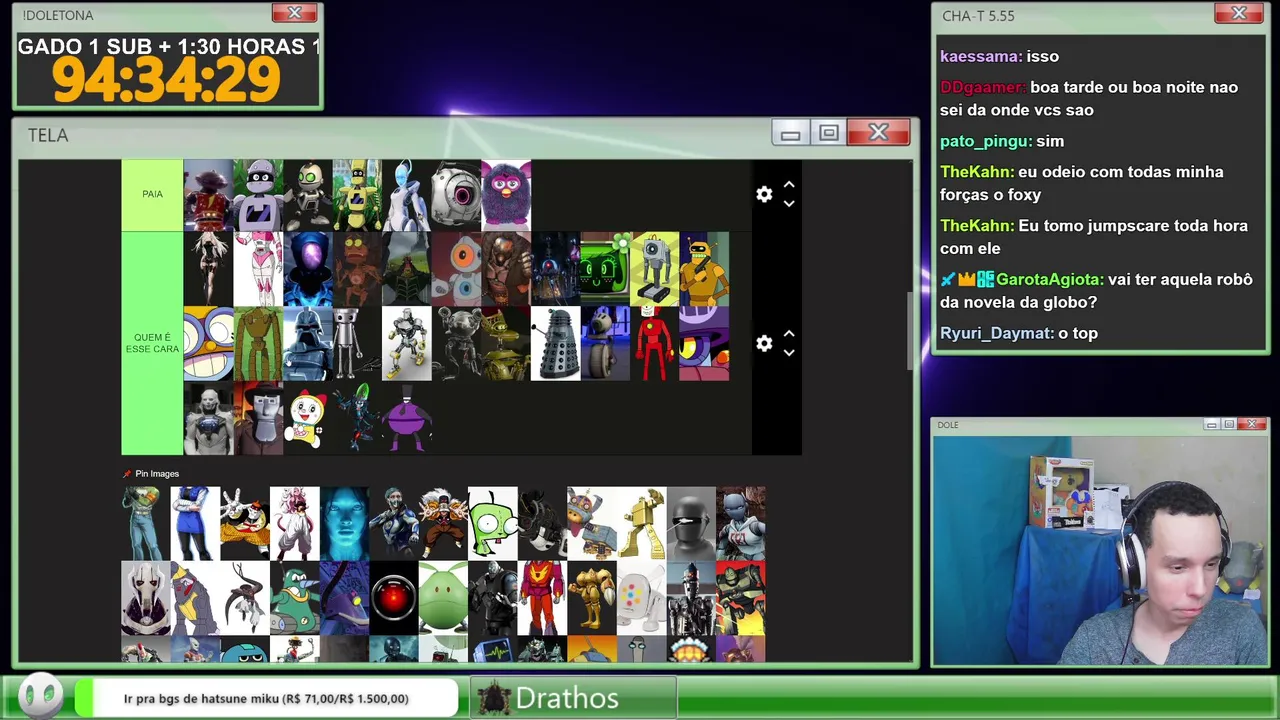This screenshot has width=1280, height=720.
Task: Select the small robot on the yellow background
Action: click(x=655, y=269)
